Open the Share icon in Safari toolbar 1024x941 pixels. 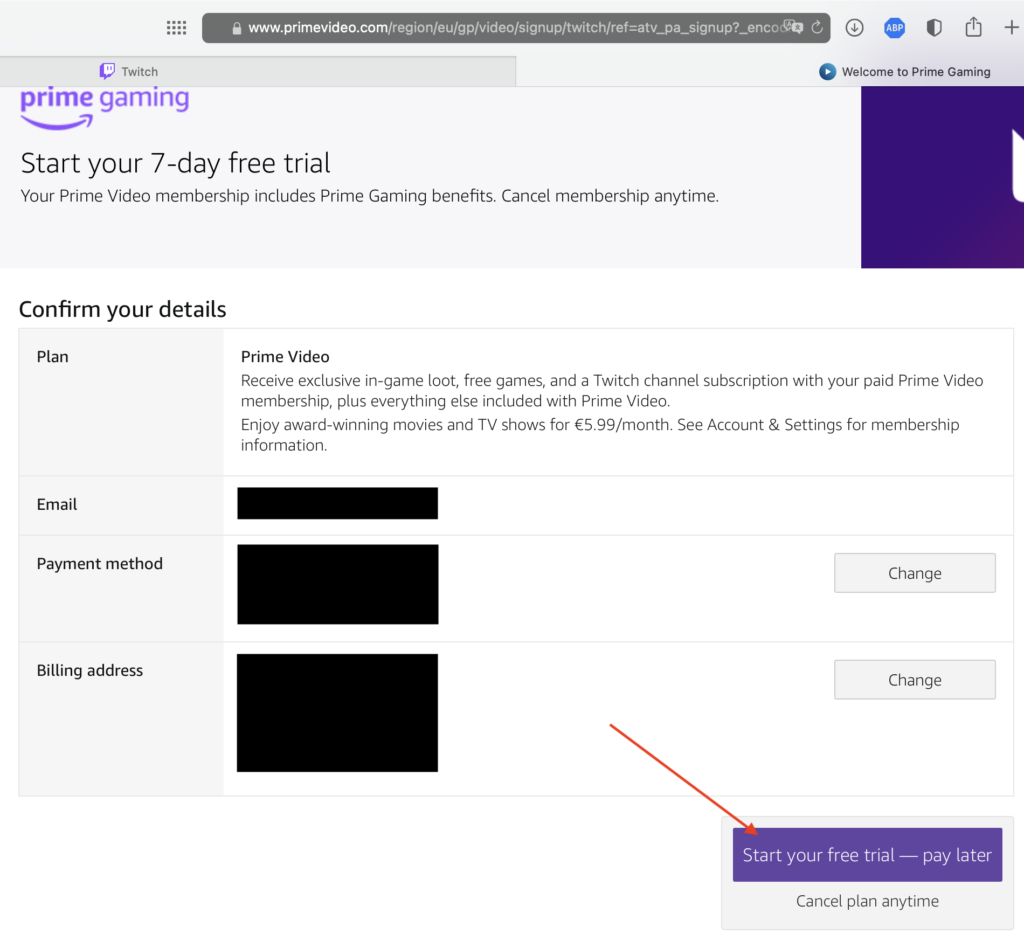973,28
